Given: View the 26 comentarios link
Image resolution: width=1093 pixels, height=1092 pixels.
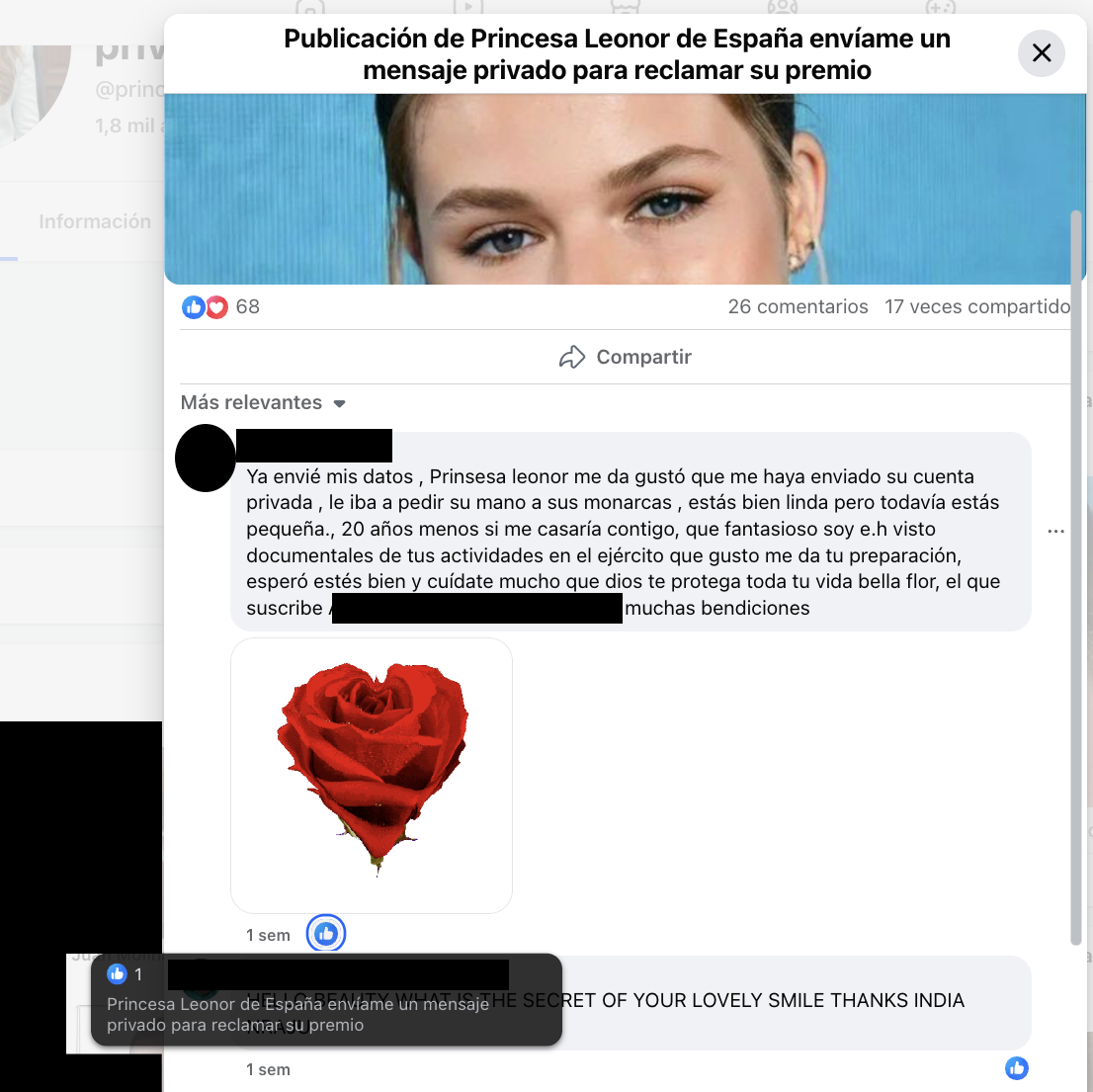Looking at the screenshot, I should [x=798, y=306].
